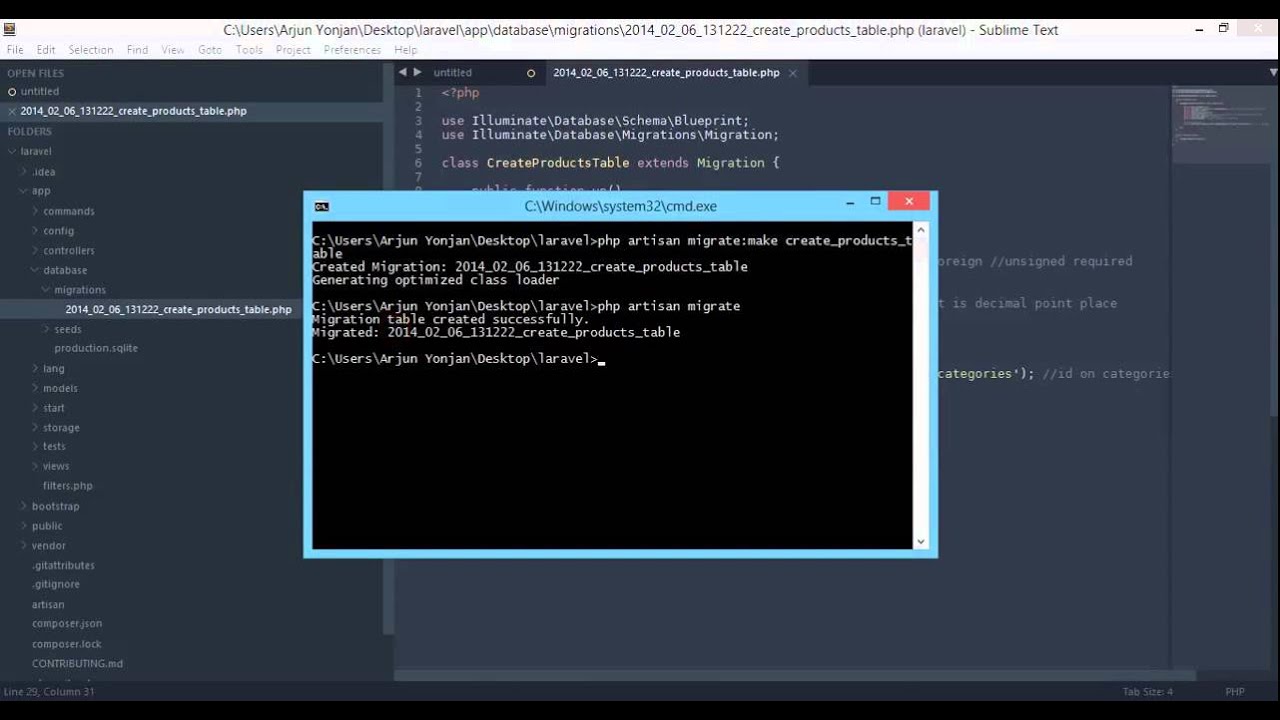Go to previous tab with left arrow
The height and width of the screenshot is (720, 1280).
pos(403,72)
